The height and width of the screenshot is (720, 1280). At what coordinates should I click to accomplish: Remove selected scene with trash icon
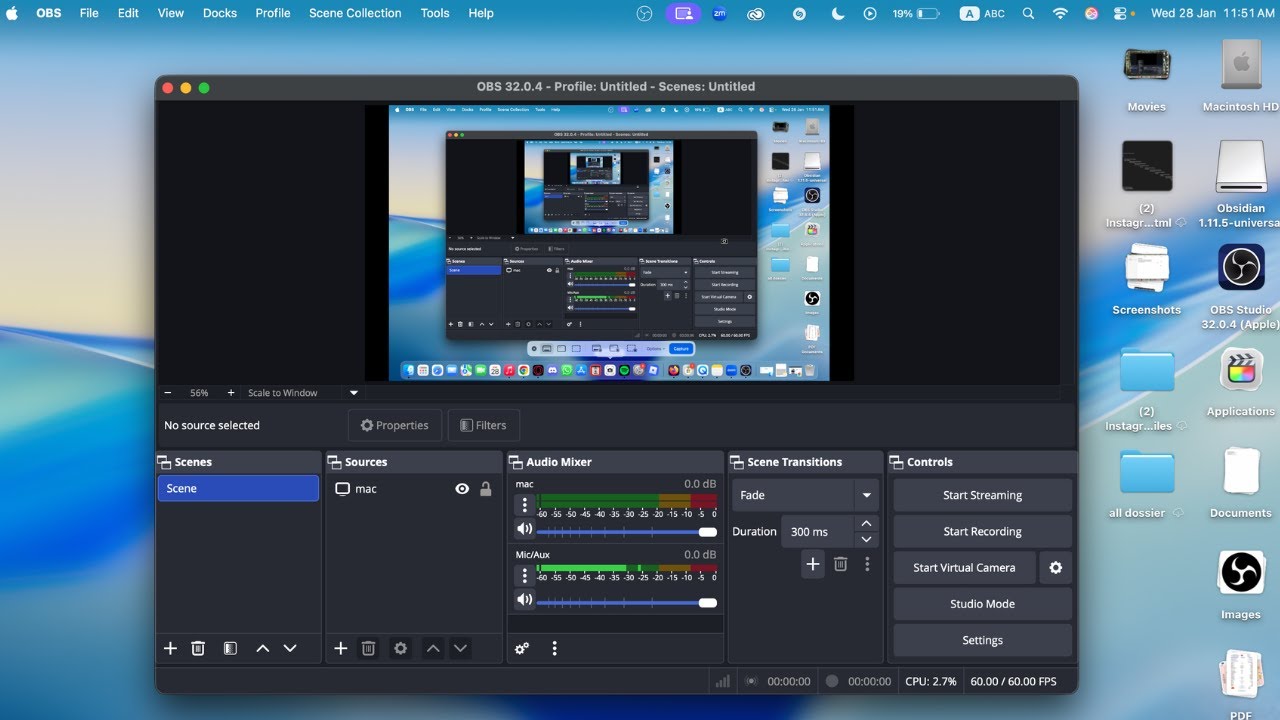tap(198, 648)
